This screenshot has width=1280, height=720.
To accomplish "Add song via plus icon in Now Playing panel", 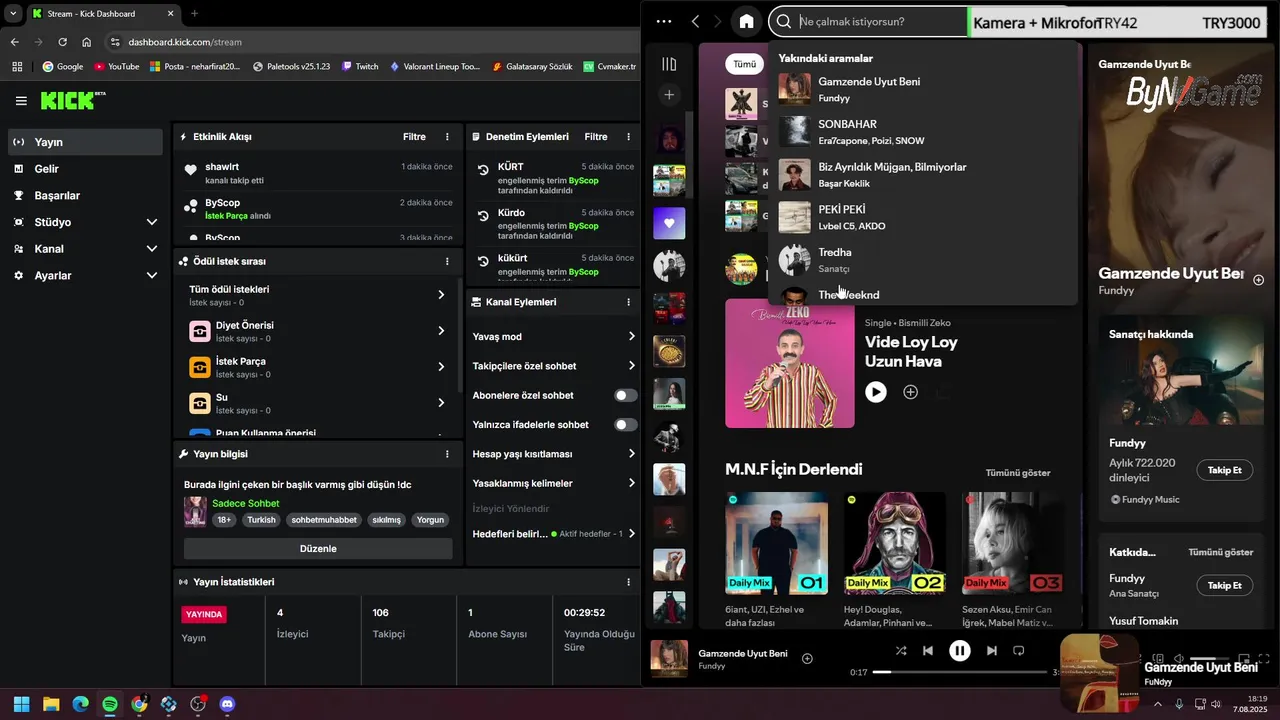I will [x=1259, y=280].
